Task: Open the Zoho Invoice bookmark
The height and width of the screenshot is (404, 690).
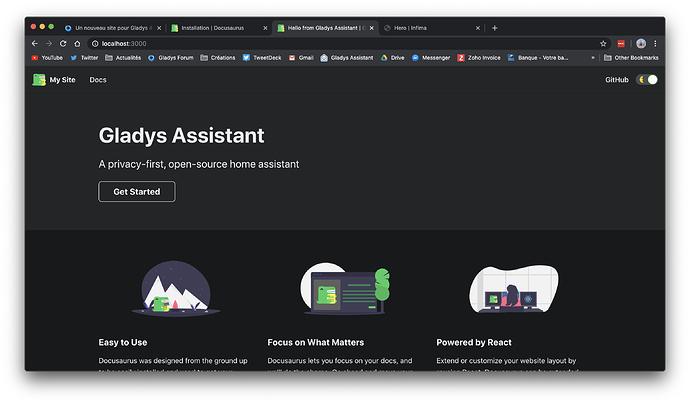Action: point(479,58)
